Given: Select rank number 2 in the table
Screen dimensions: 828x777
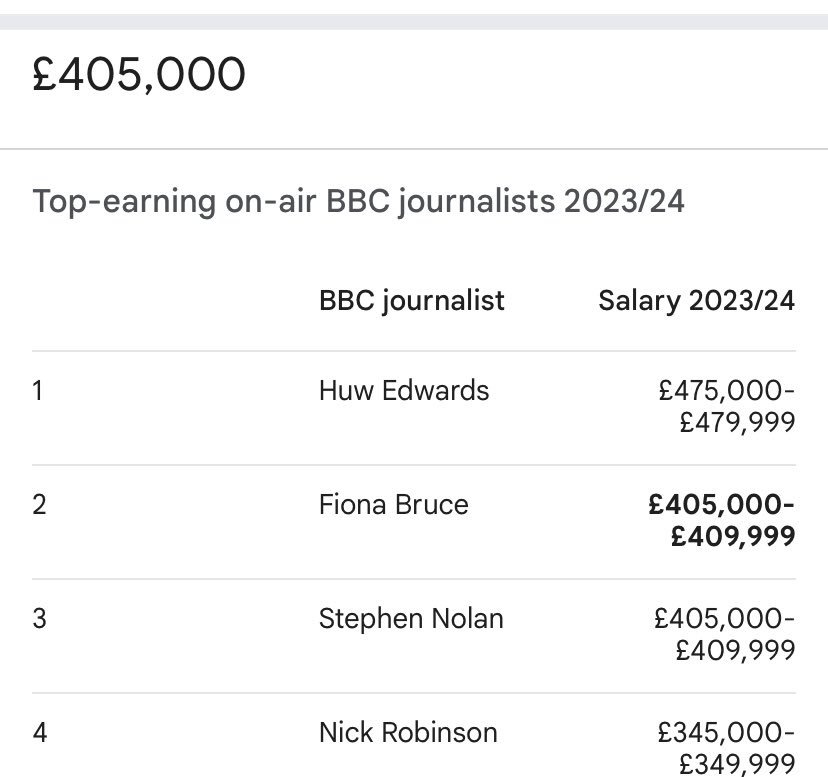Looking at the screenshot, I should (x=39, y=504).
